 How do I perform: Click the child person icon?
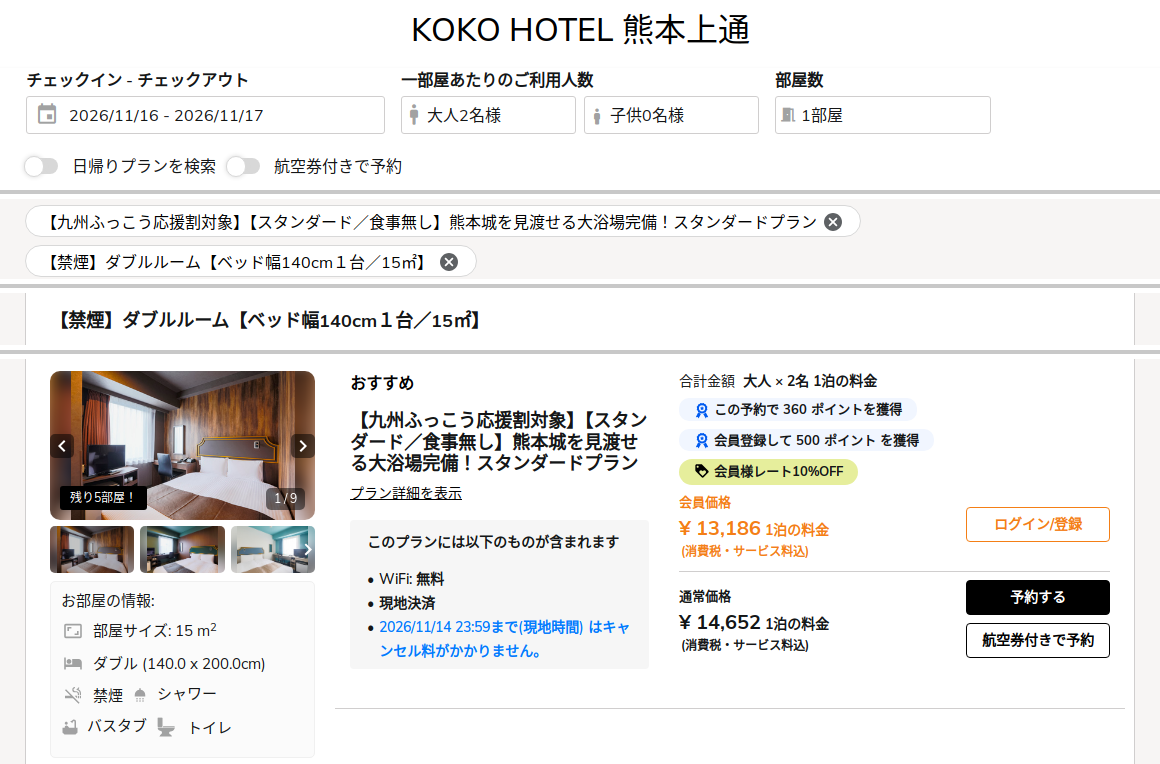click(596, 116)
